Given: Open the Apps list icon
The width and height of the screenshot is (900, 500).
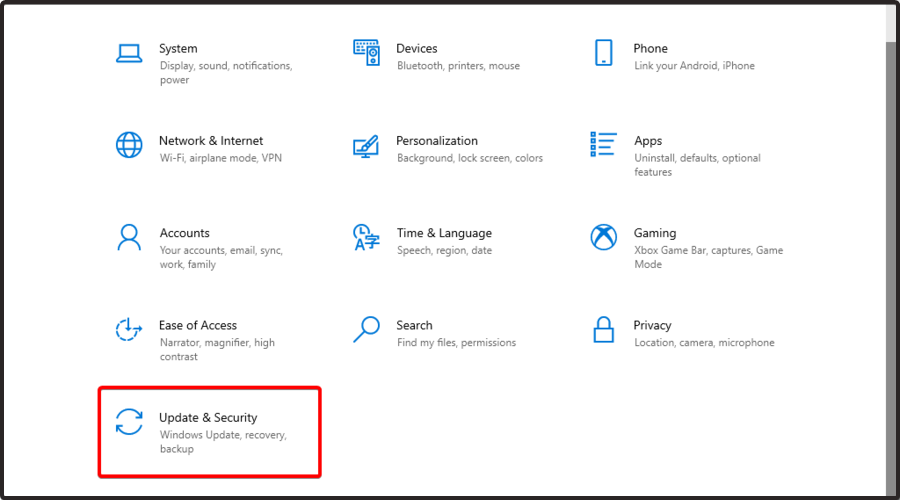Looking at the screenshot, I should (603, 144).
